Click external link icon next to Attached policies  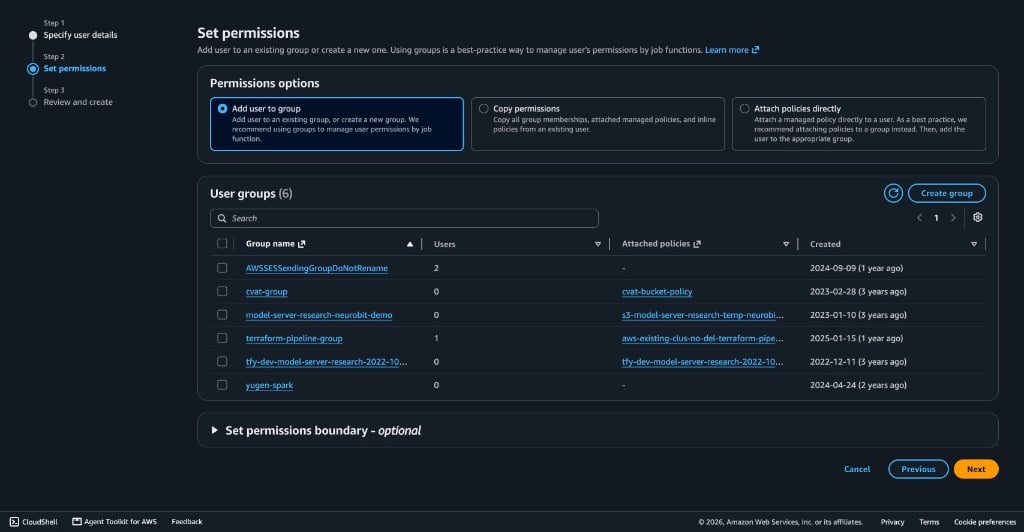[x=697, y=244]
